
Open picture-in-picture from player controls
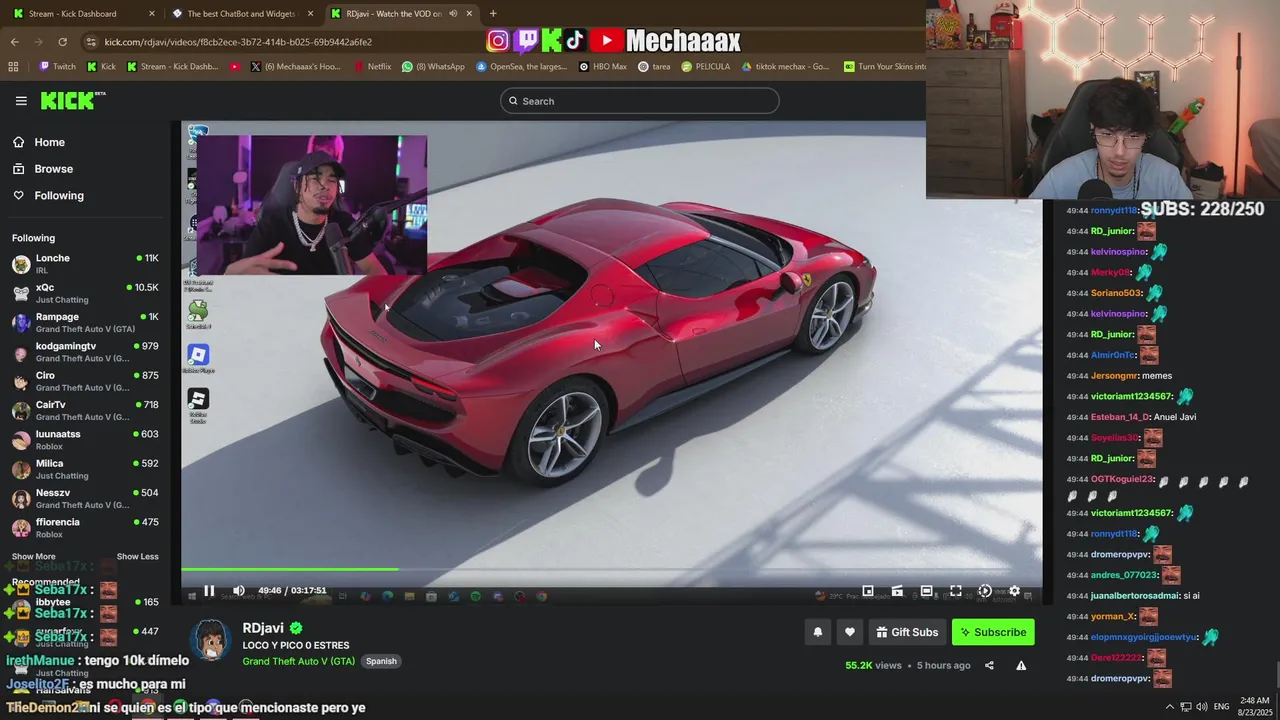point(868,591)
